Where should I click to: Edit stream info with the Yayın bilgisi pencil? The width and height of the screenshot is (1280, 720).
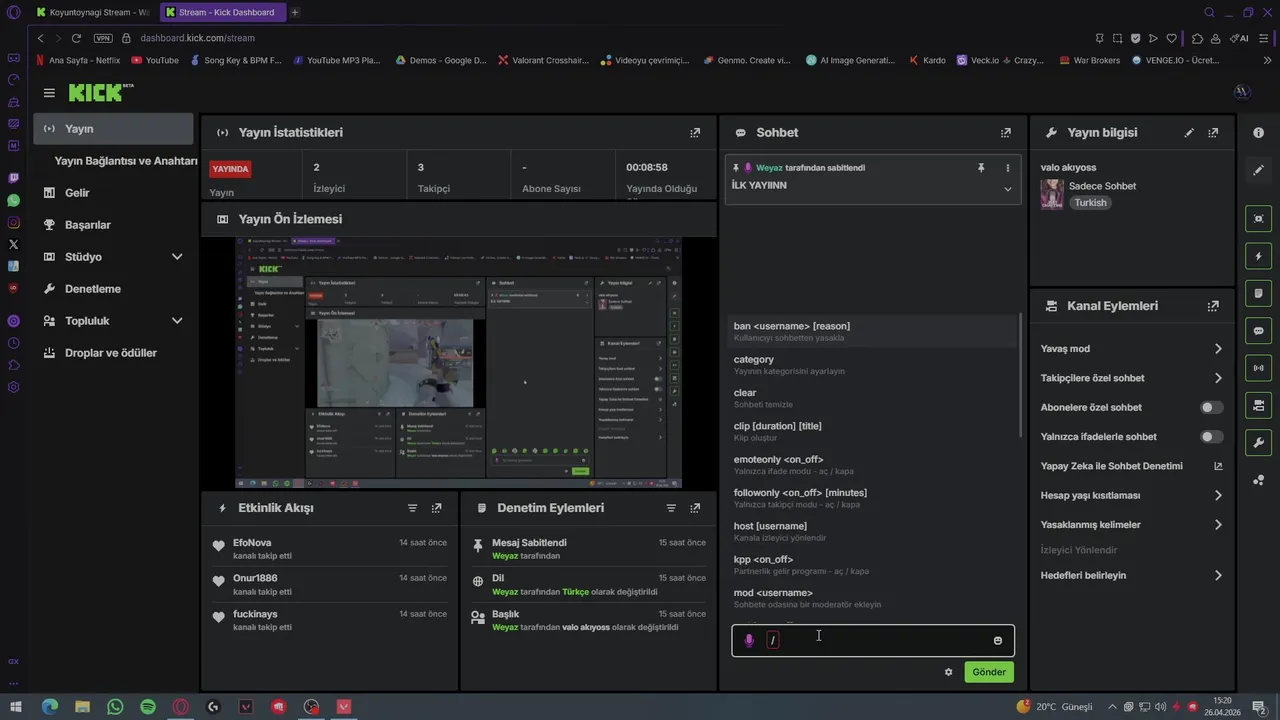[x=1189, y=133]
